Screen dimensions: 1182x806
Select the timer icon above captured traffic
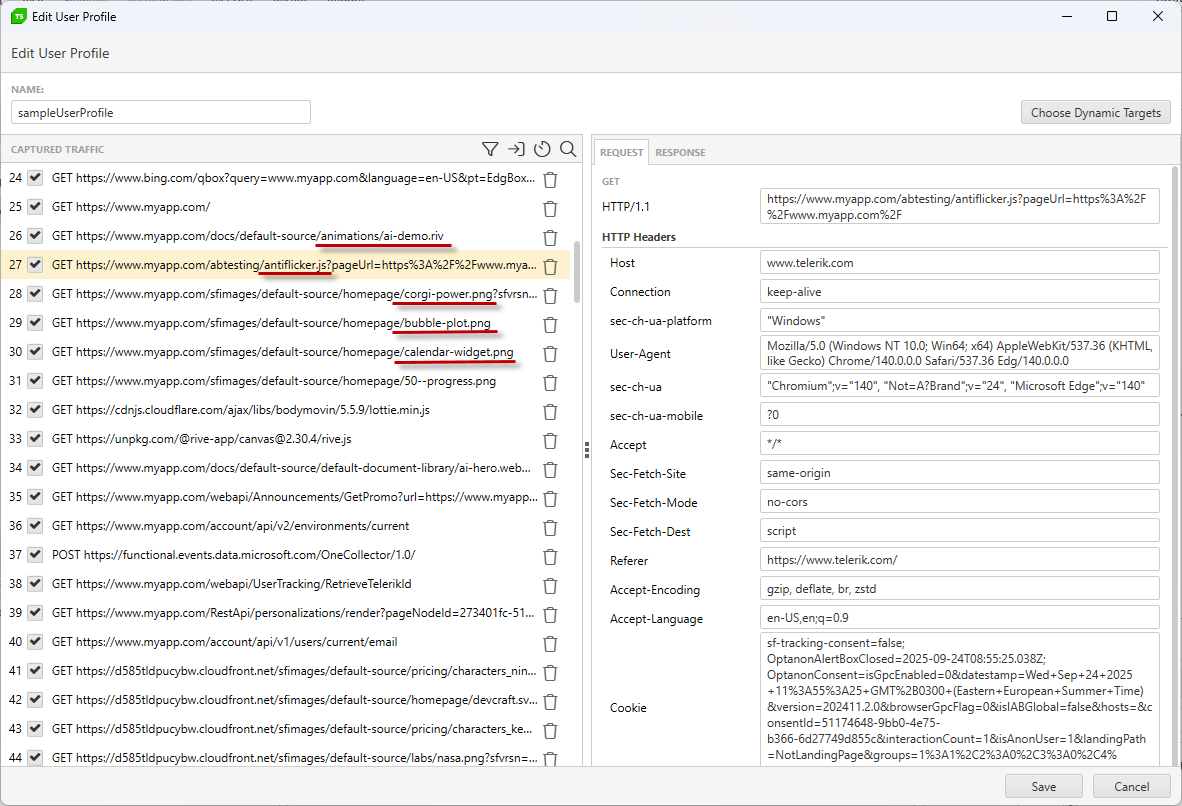click(542, 148)
